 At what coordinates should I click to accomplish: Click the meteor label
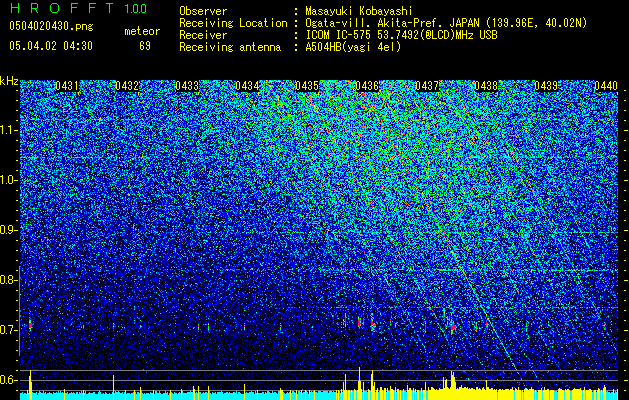coord(142,31)
